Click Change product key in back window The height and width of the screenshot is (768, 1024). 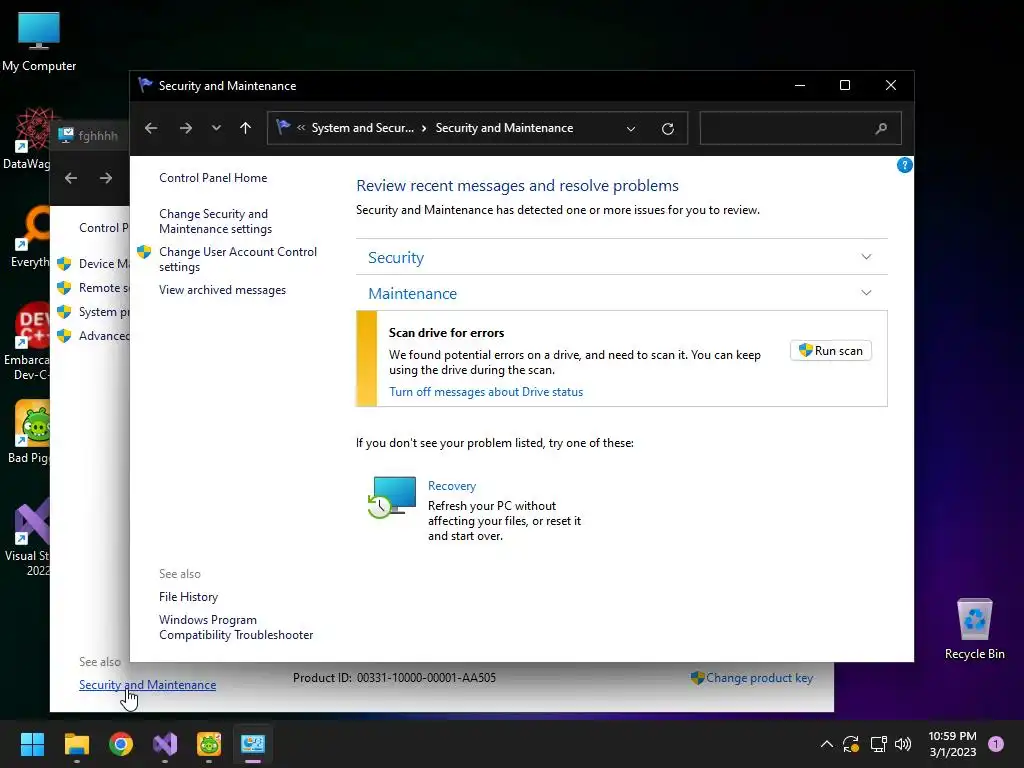click(x=759, y=678)
